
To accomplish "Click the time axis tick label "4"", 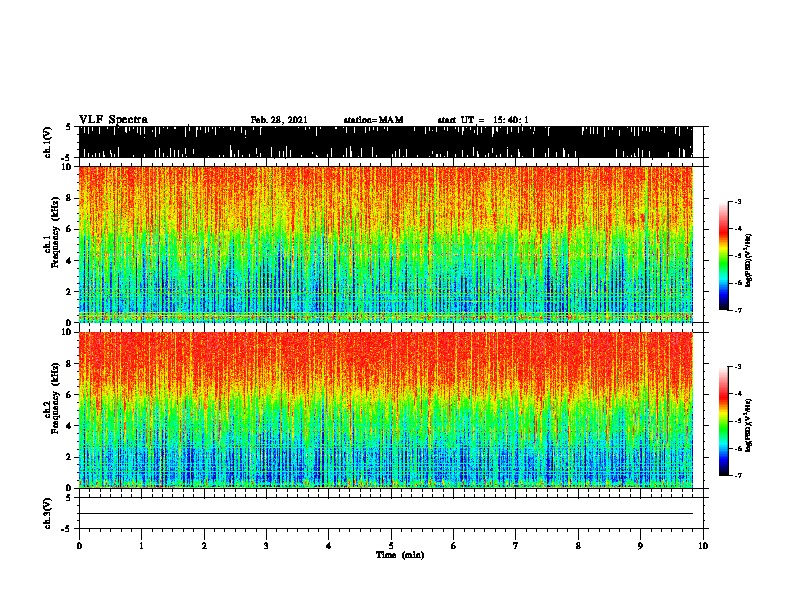I will [x=329, y=546].
